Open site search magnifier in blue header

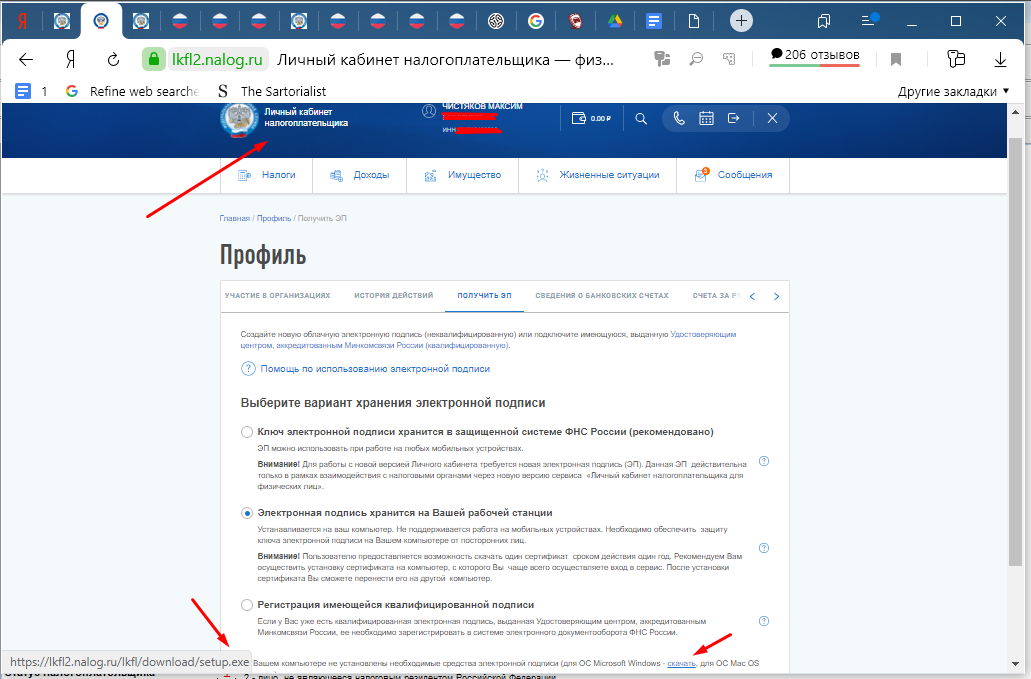641,118
